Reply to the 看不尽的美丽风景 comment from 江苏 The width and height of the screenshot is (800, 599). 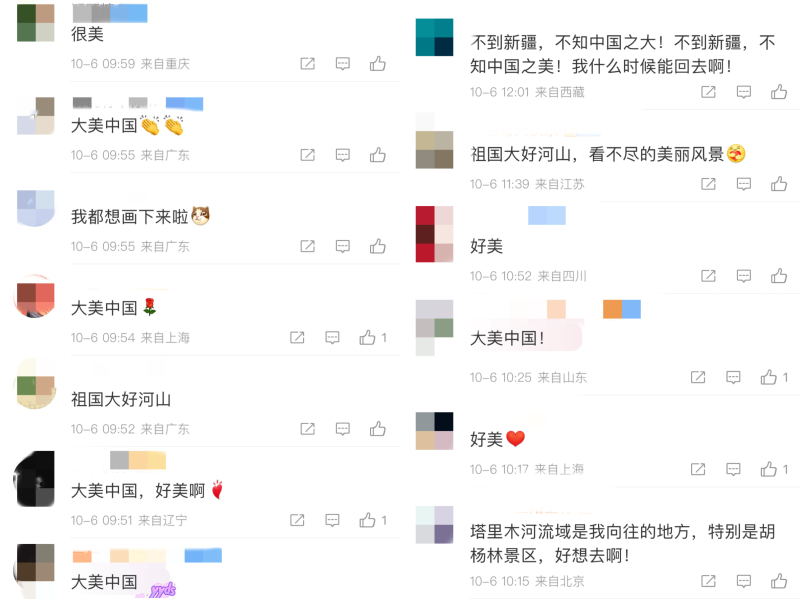pyautogui.click(x=743, y=184)
